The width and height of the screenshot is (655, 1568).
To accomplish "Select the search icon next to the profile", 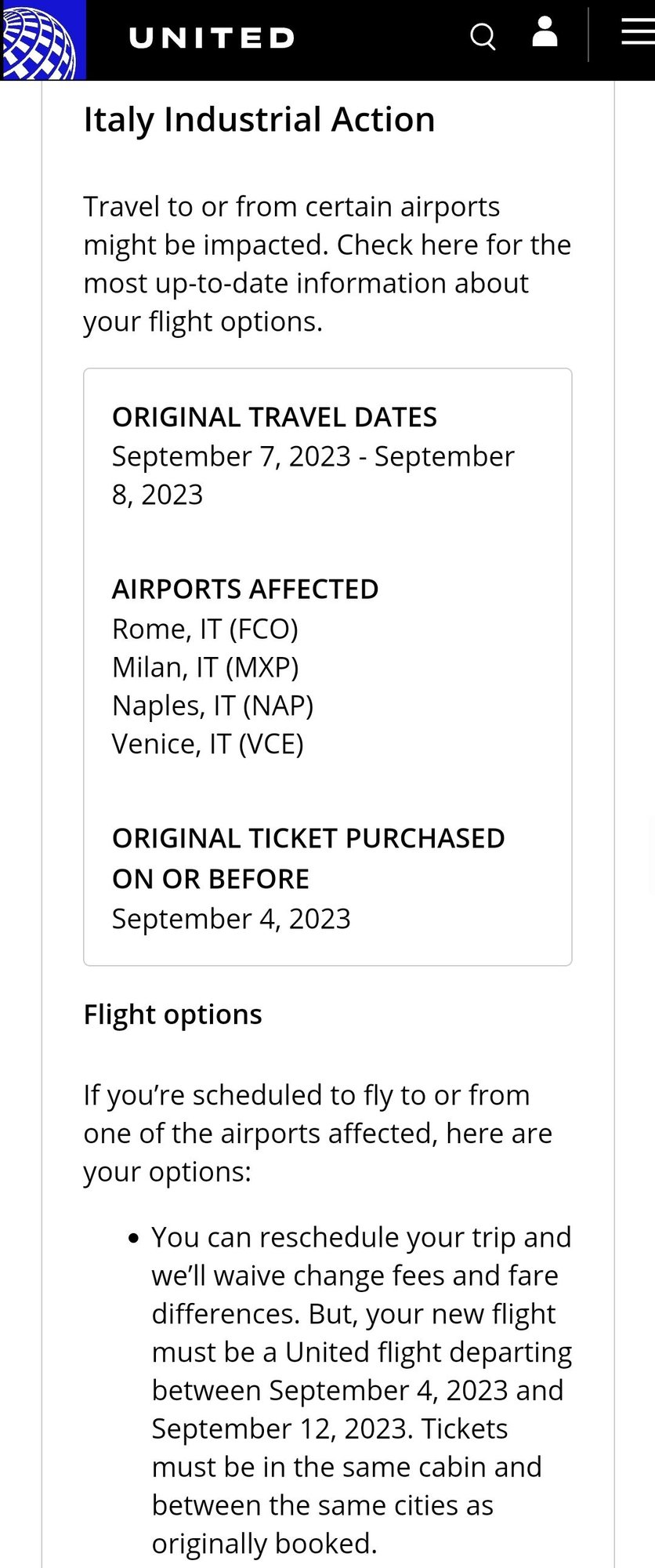I will click(483, 36).
